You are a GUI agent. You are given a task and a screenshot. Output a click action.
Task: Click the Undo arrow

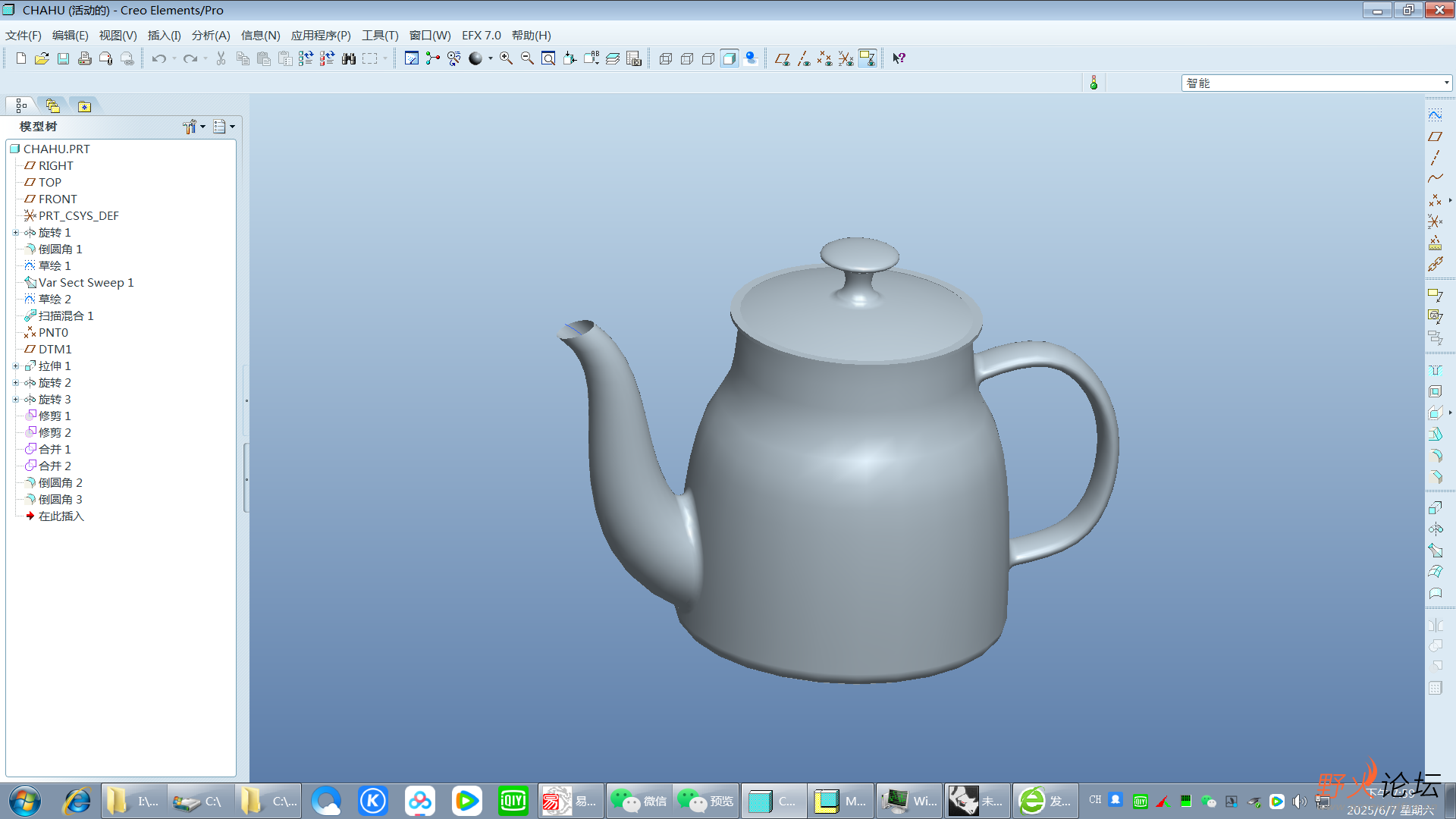coord(158,58)
